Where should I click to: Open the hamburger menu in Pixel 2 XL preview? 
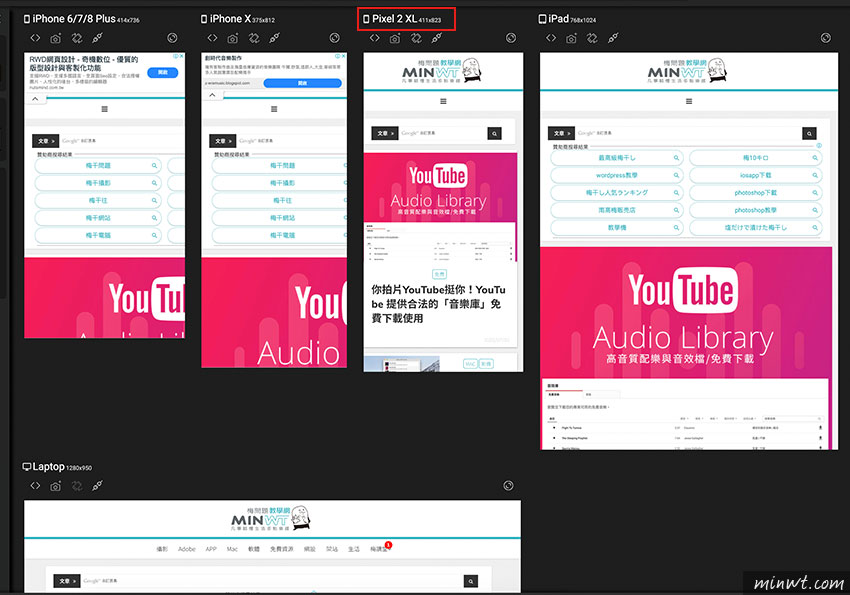443,101
